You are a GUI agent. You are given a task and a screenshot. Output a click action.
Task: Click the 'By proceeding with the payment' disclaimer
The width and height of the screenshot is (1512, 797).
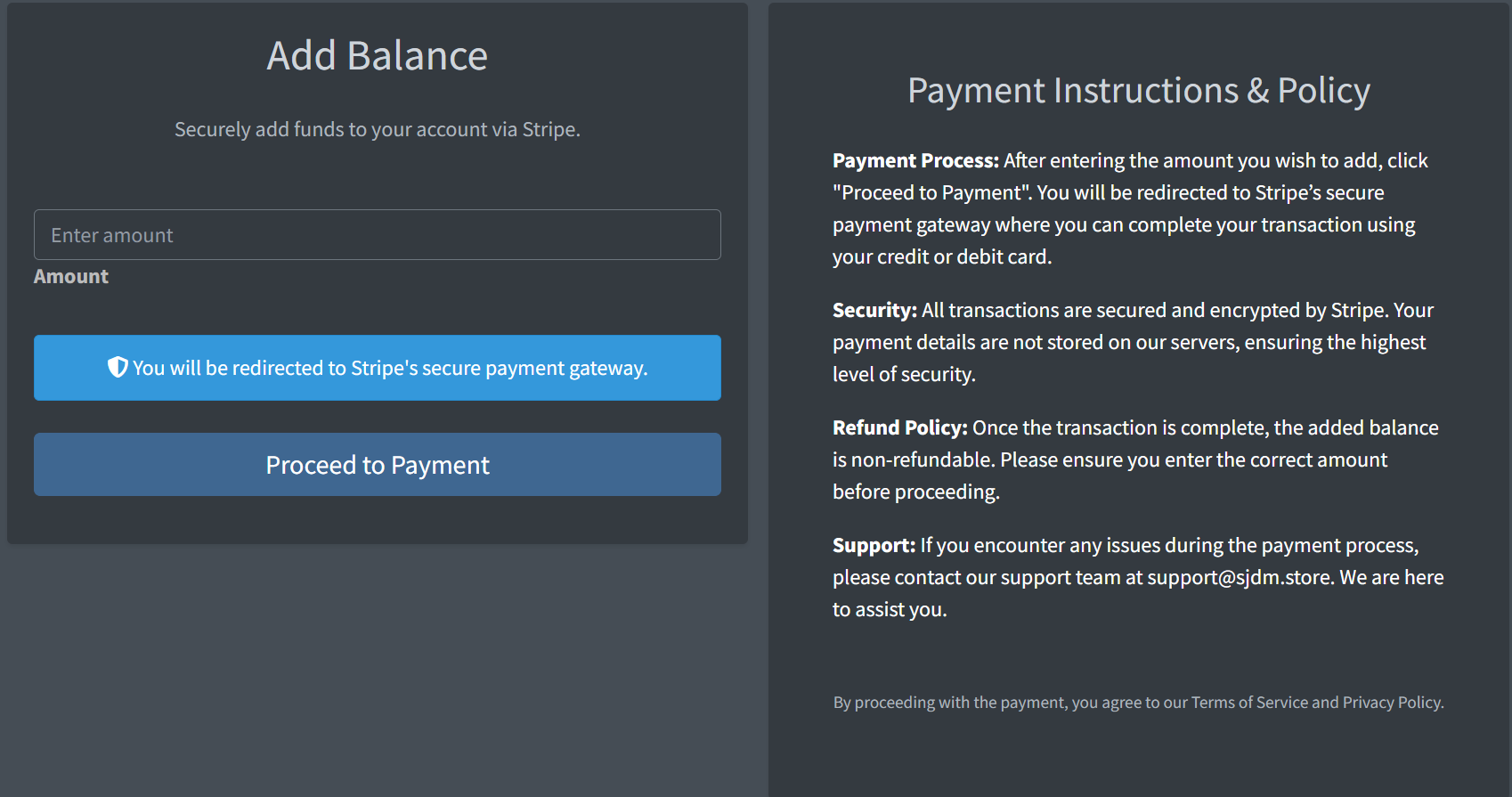[x=1139, y=703]
